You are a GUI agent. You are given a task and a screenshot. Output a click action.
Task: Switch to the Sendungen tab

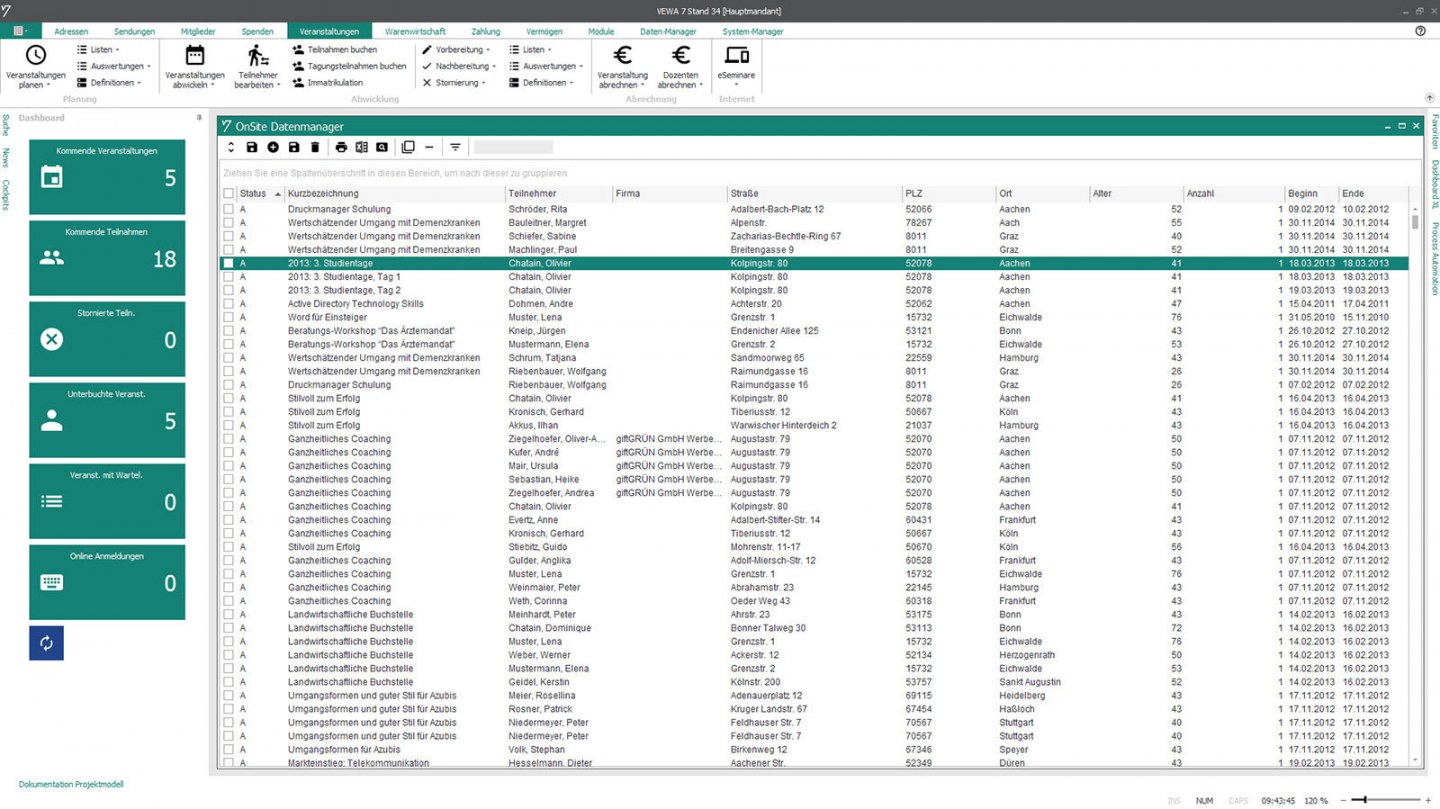134,32
